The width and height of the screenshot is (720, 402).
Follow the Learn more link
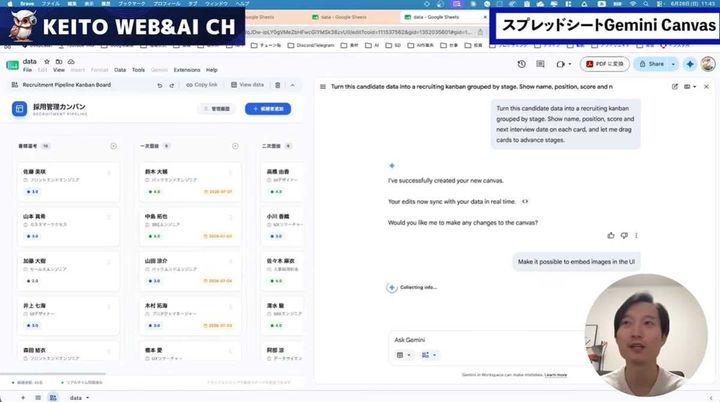(x=556, y=375)
